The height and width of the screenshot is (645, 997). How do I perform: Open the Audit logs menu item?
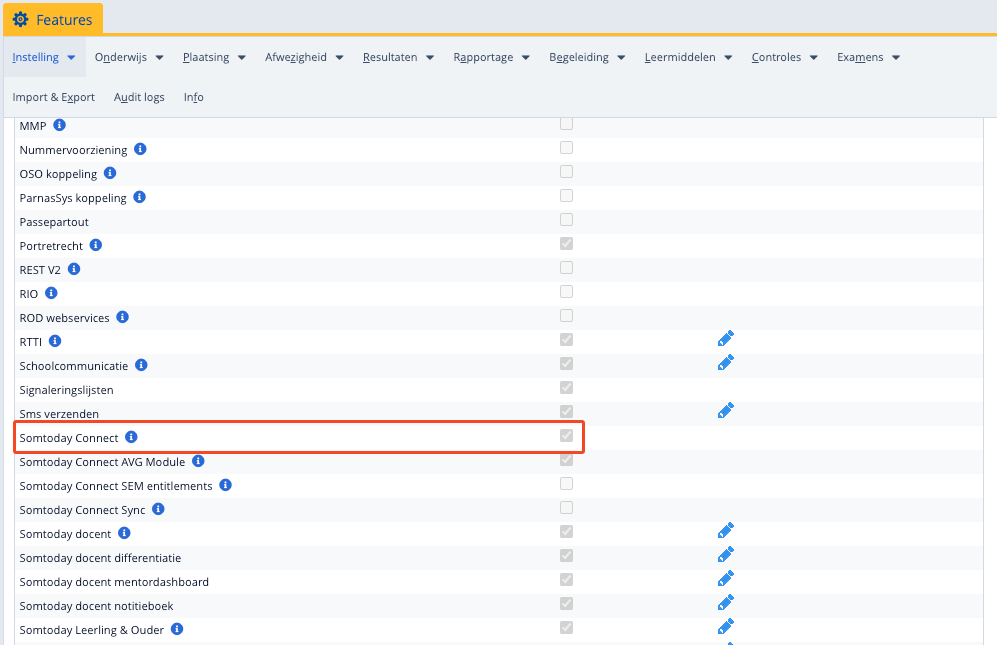tap(139, 97)
